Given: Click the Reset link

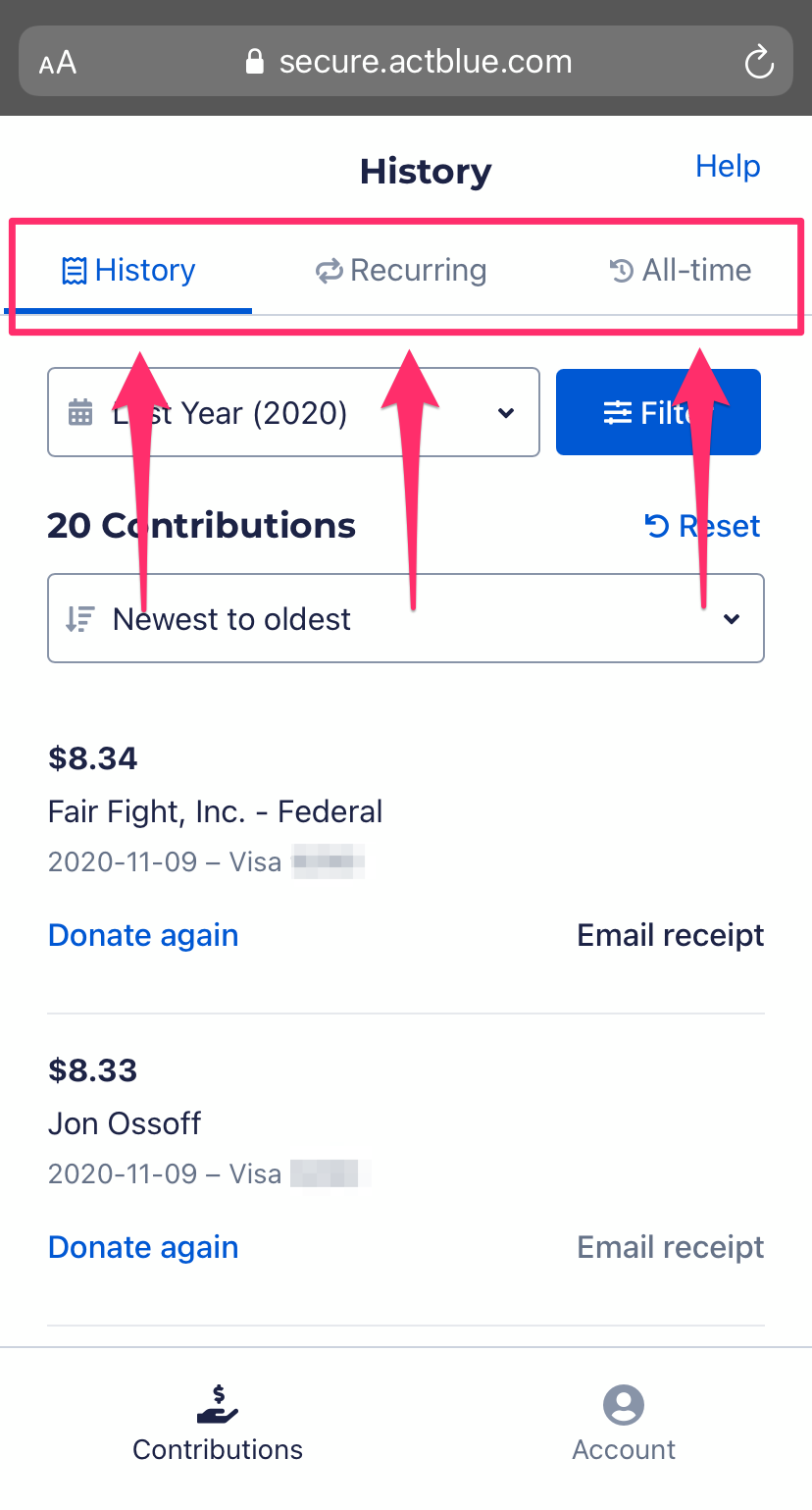Looking at the screenshot, I should [x=702, y=526].
